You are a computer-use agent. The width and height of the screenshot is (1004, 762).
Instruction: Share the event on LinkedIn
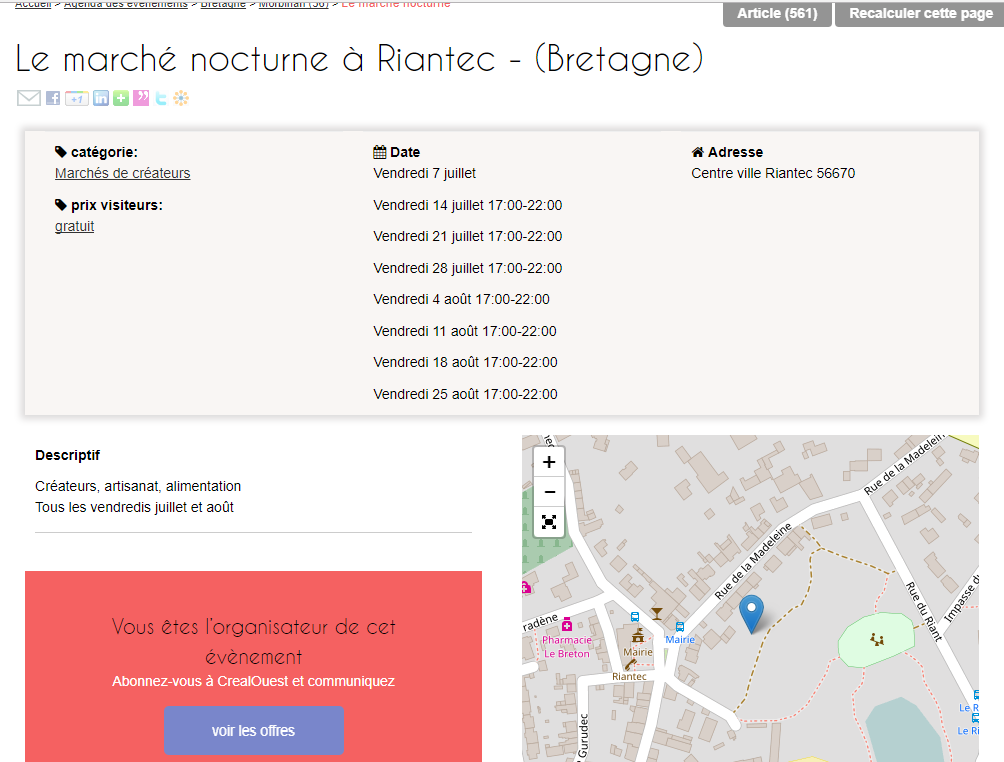tap(101, 98)
